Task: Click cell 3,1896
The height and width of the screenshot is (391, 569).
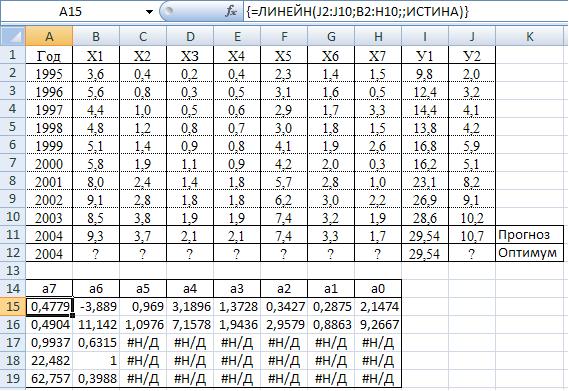Action: [x=190, y=307]
